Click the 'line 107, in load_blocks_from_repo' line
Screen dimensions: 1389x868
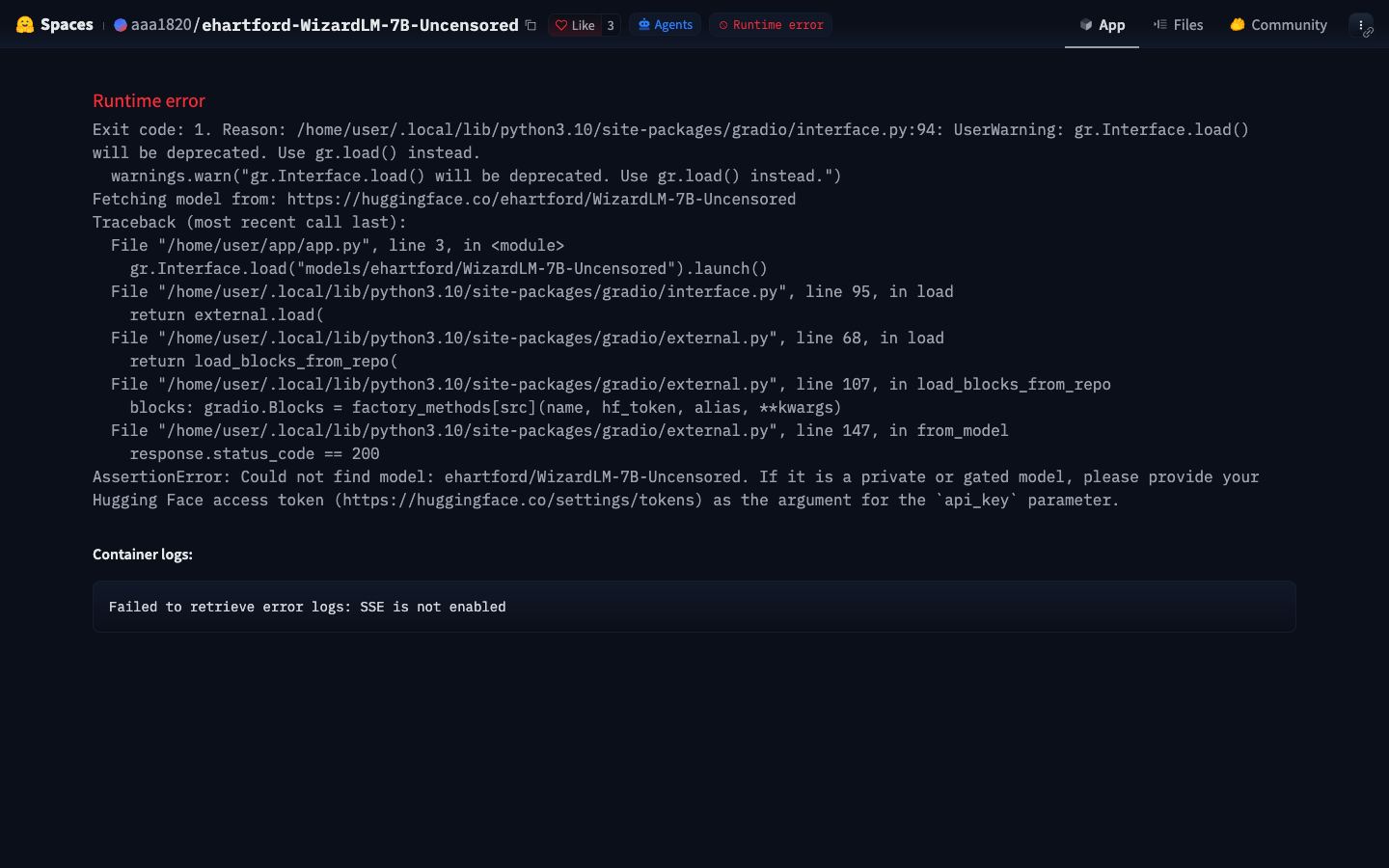pyautogui.click(x=611, y=384)
